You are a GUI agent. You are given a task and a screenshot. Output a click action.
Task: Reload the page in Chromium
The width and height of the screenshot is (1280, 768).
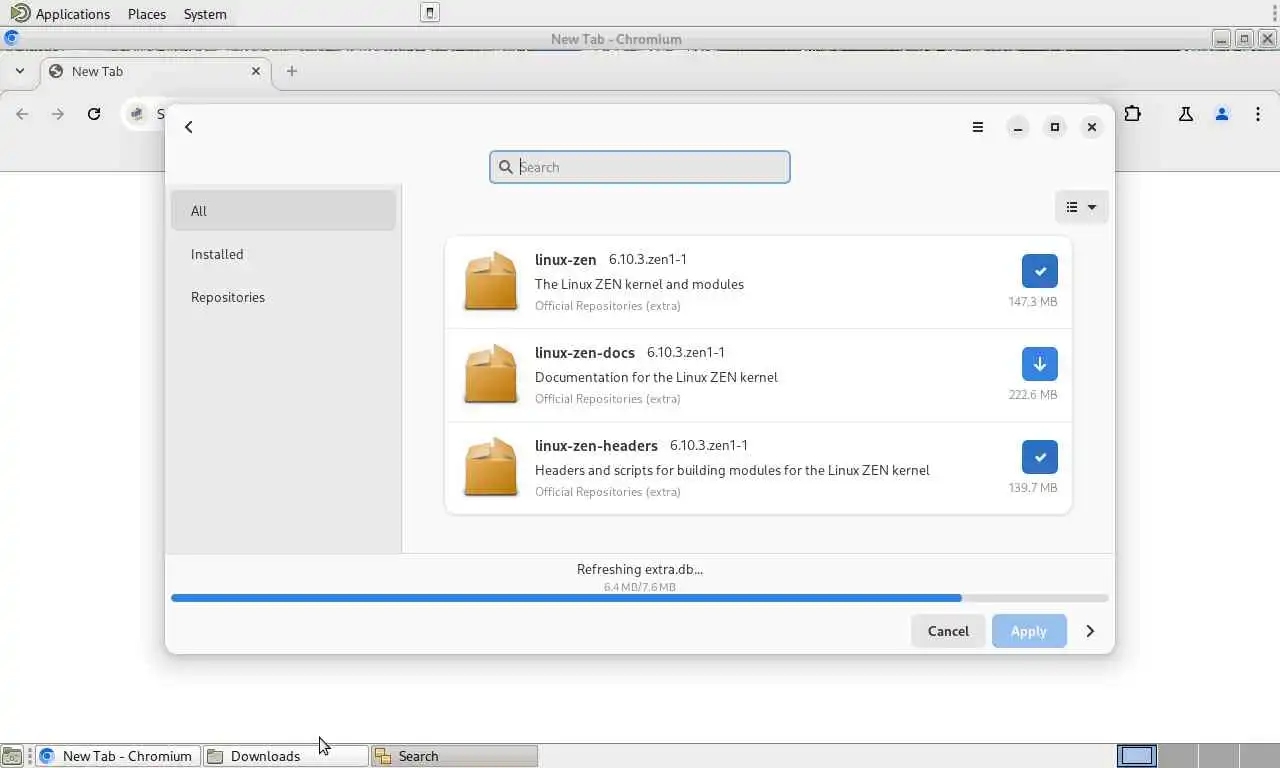(x=94, y=114)
